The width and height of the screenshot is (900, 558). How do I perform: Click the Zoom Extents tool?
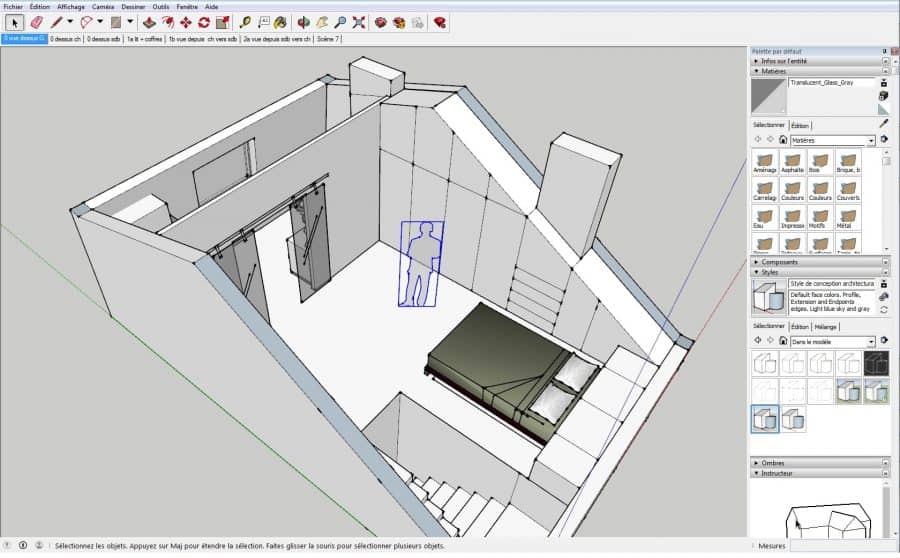point(359,22)
